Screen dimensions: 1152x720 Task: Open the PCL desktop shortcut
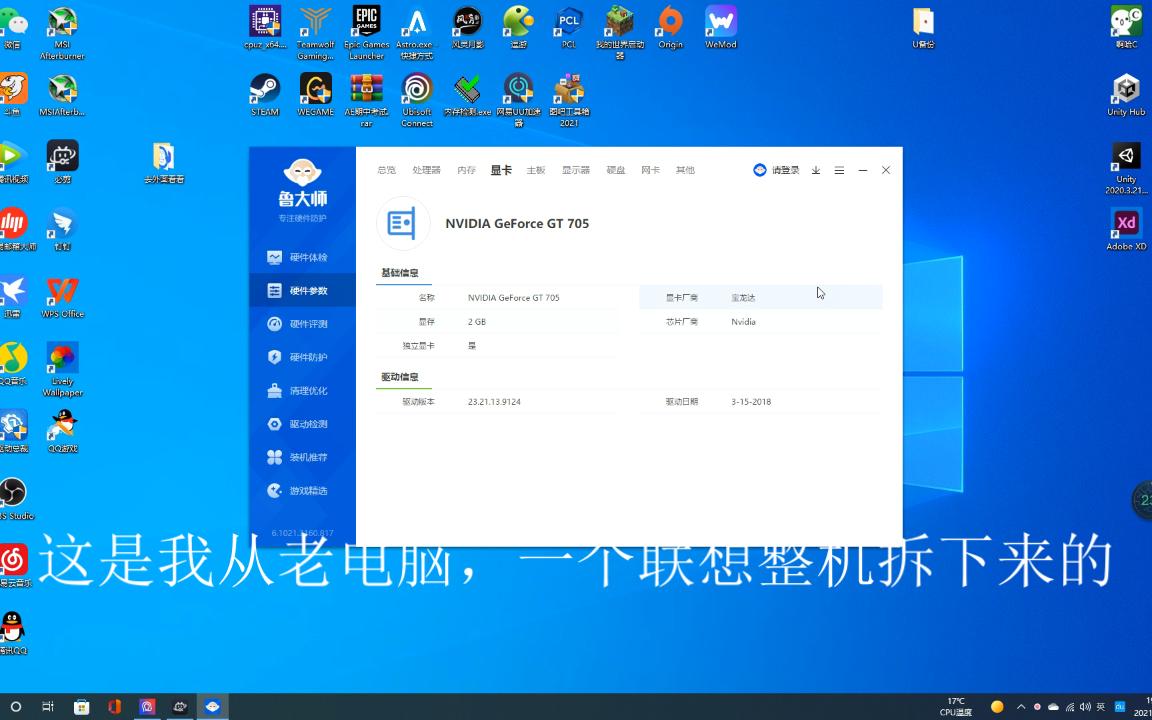click(569, 27)
